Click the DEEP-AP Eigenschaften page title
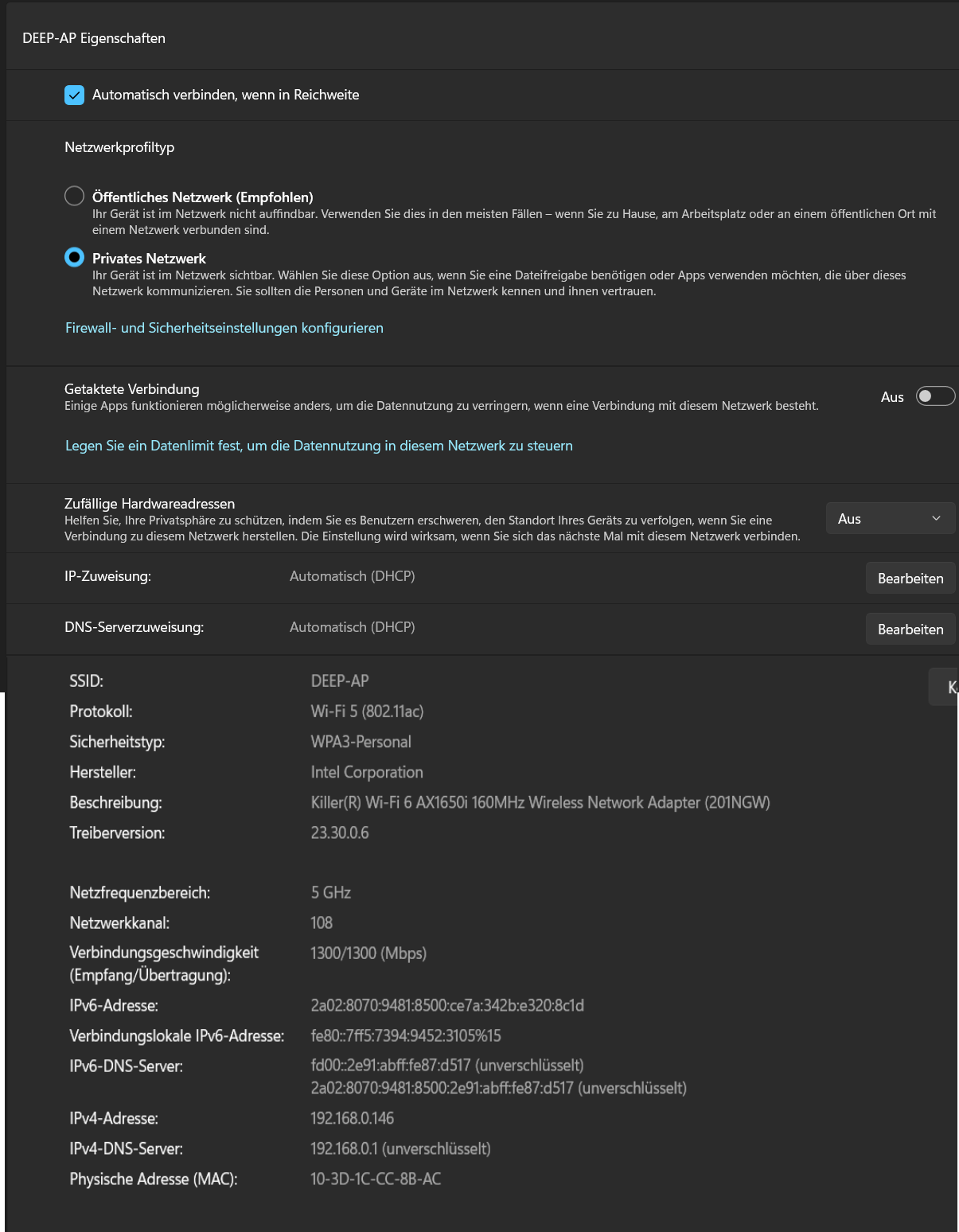Screen dimensions: 959x1232 point(94,38)
